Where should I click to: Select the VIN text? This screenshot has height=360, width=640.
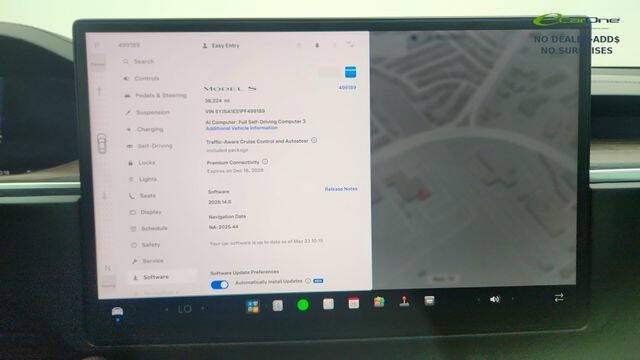pos(235,111)
